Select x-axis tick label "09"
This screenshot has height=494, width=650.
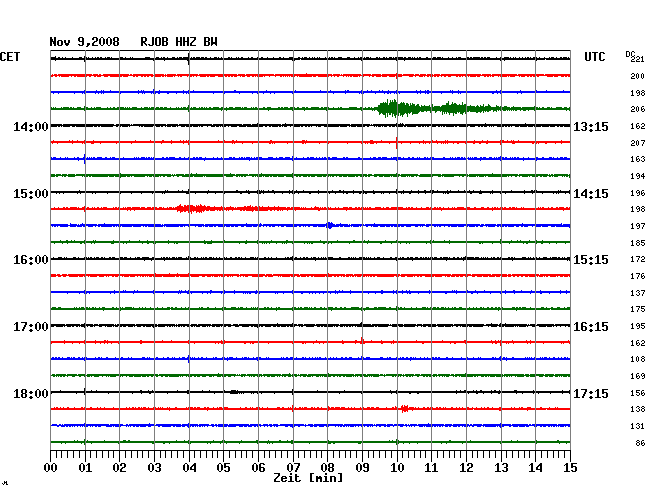coord(362,468)
